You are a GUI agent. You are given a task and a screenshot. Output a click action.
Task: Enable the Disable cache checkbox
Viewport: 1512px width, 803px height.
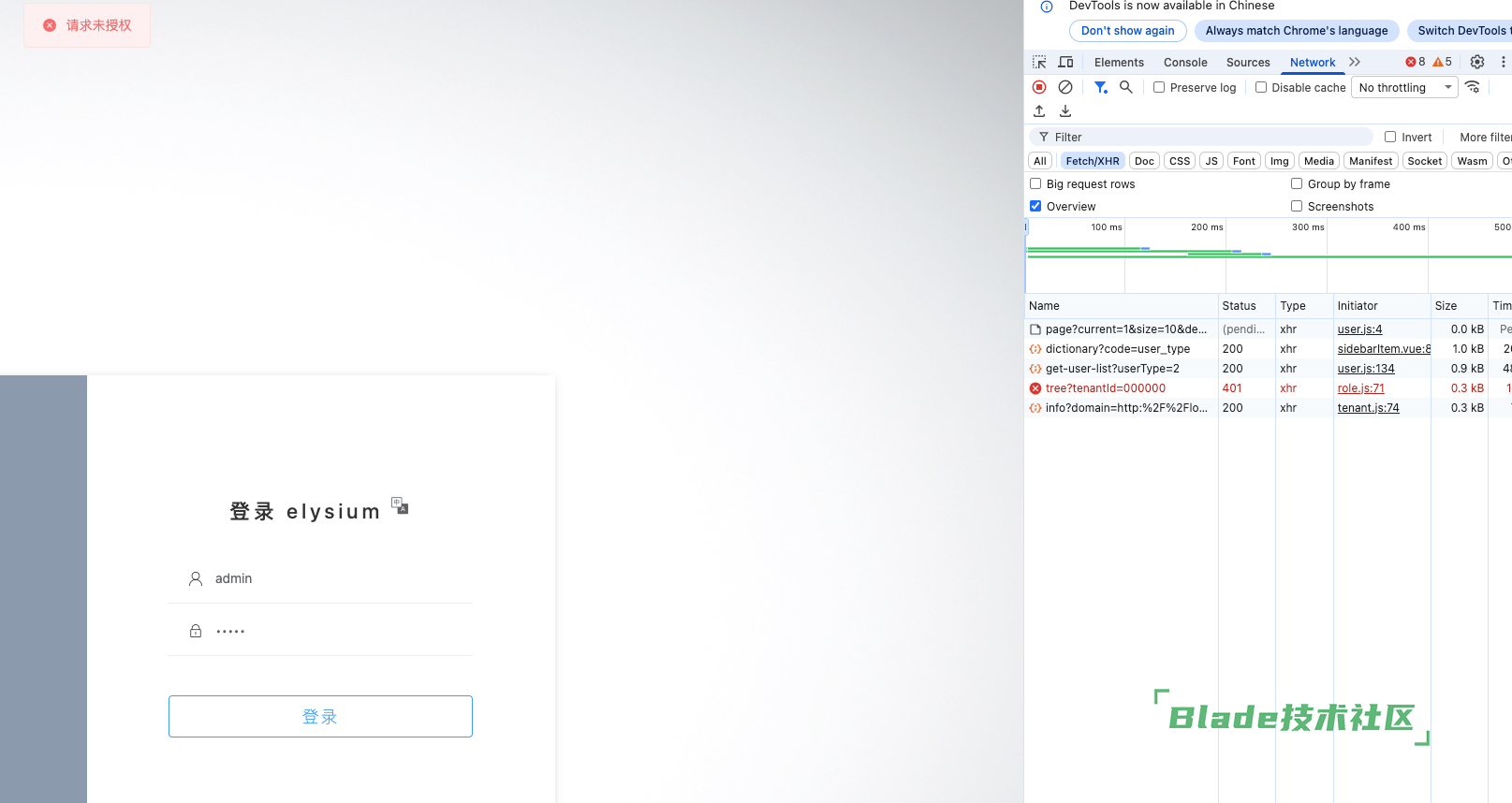pyautogui.click(x=1261, y=87)
